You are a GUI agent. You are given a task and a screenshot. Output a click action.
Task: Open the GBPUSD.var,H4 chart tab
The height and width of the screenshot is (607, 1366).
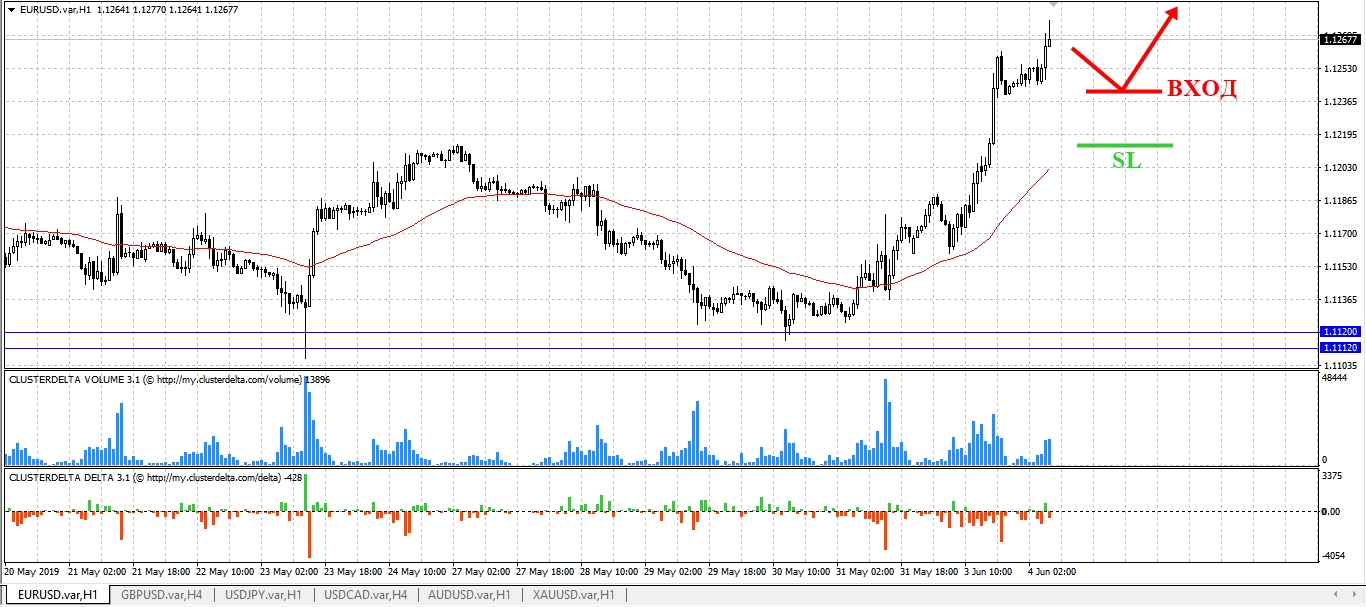pos(162,595)
